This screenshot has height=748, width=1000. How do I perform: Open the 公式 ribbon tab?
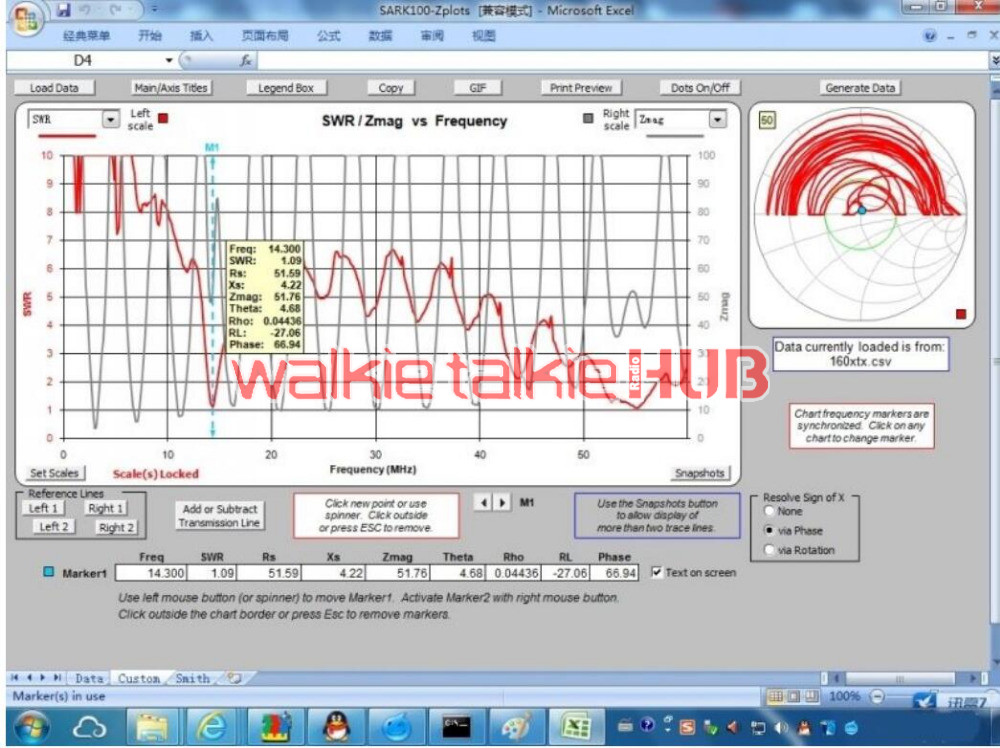tap(328, 36)
